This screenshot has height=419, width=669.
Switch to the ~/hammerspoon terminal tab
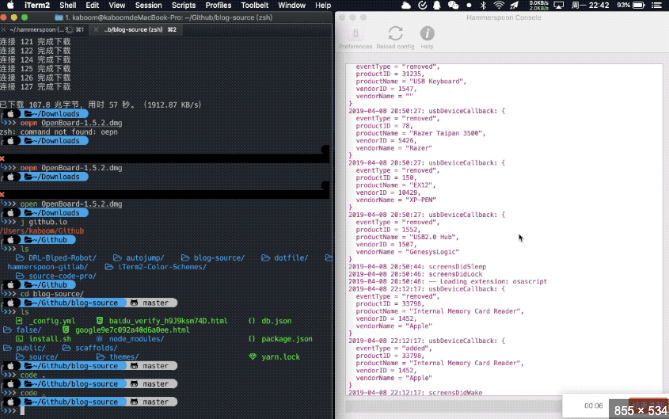pyautogui.click(x=46, y=30)
